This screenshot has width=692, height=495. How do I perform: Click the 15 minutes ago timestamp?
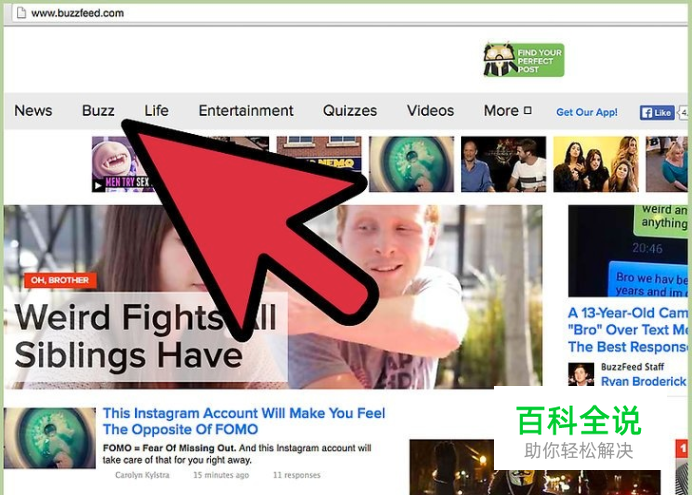tap(221, 475)
